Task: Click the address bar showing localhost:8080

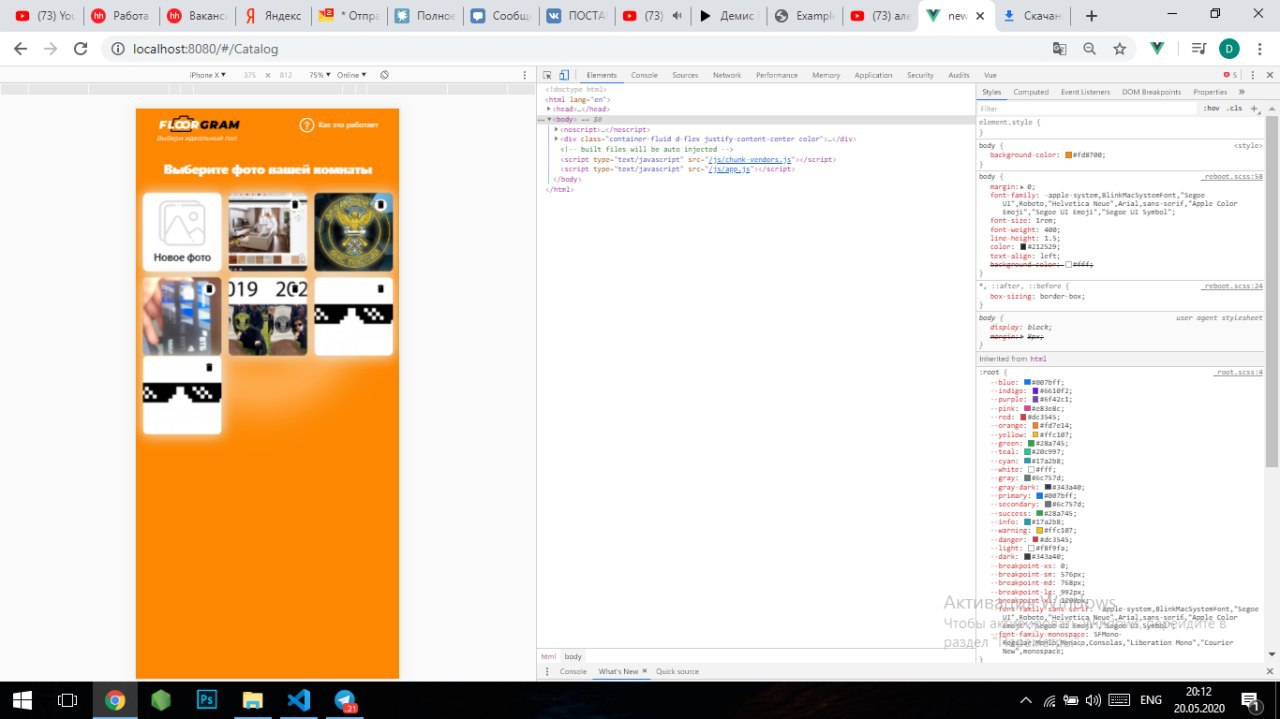Action: (x=580, y=48)
